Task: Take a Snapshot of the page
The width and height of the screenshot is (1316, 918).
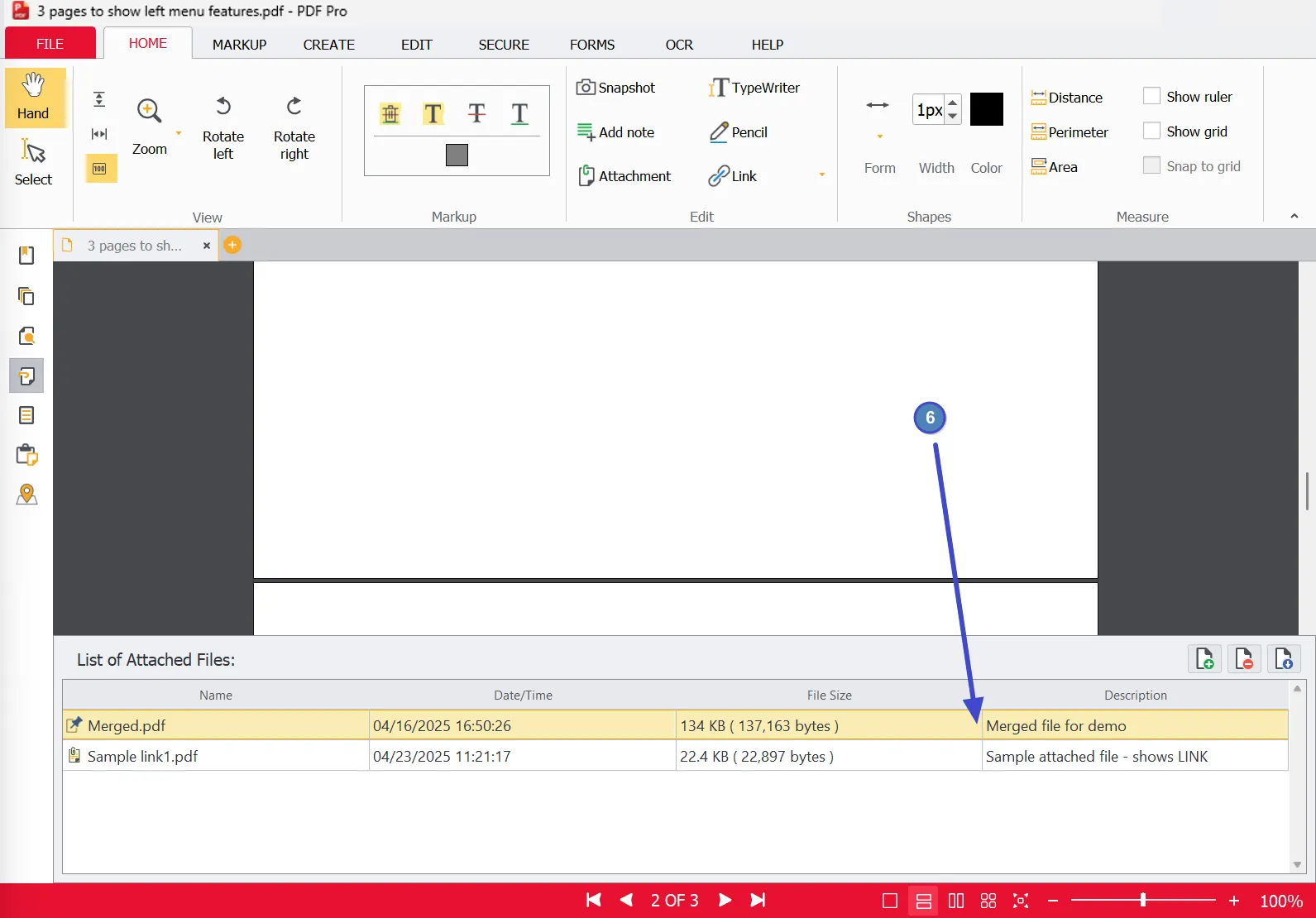Action: (616, 88)
